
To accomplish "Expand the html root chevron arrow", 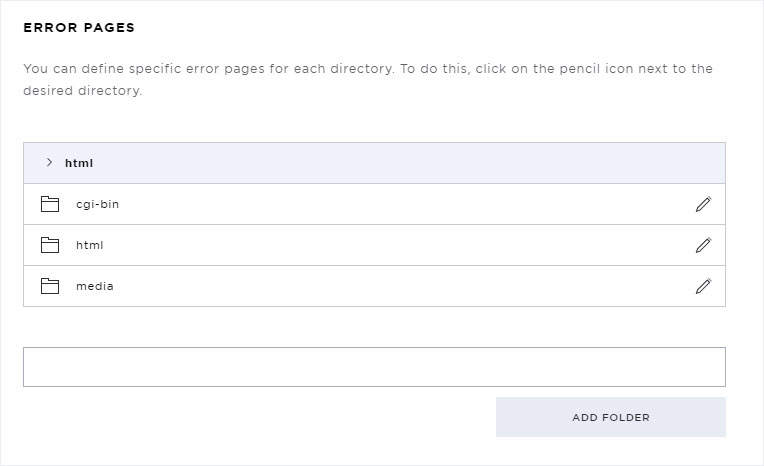I will (49, 162).
